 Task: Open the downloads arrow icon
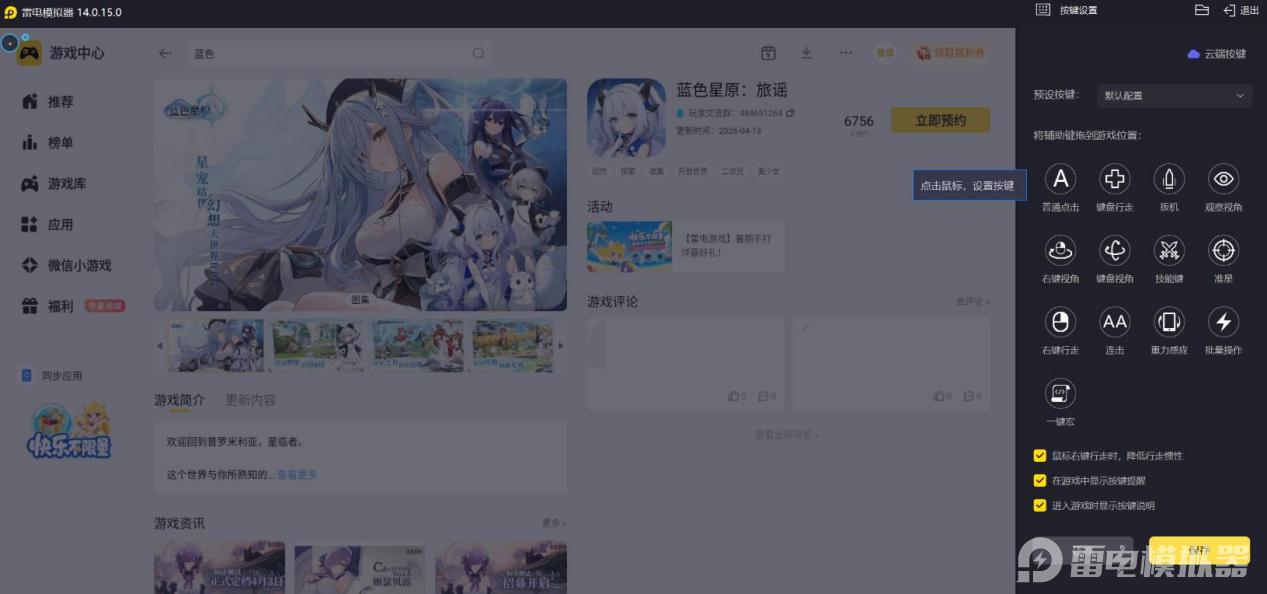(806, 53)
